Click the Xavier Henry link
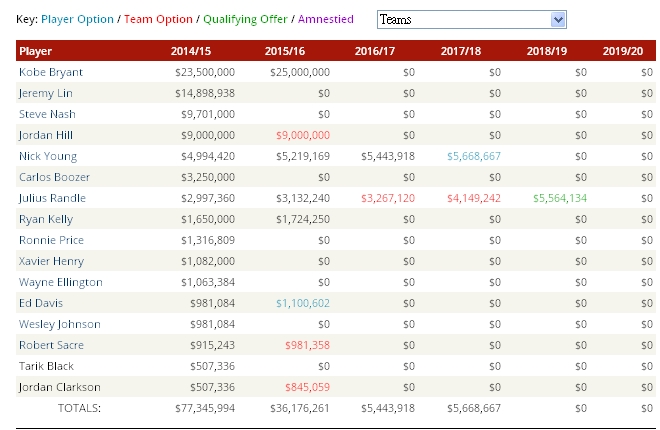660x430 pixels. click(51, 261)
